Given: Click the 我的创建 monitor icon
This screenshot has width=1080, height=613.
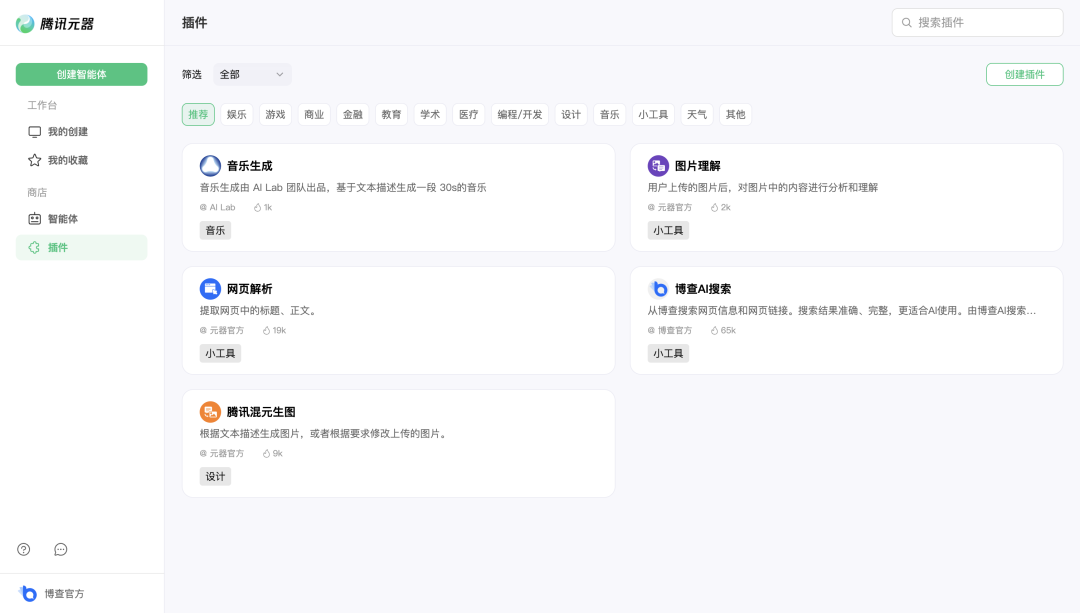Looking at the screenshot, I should pos(34,132).
